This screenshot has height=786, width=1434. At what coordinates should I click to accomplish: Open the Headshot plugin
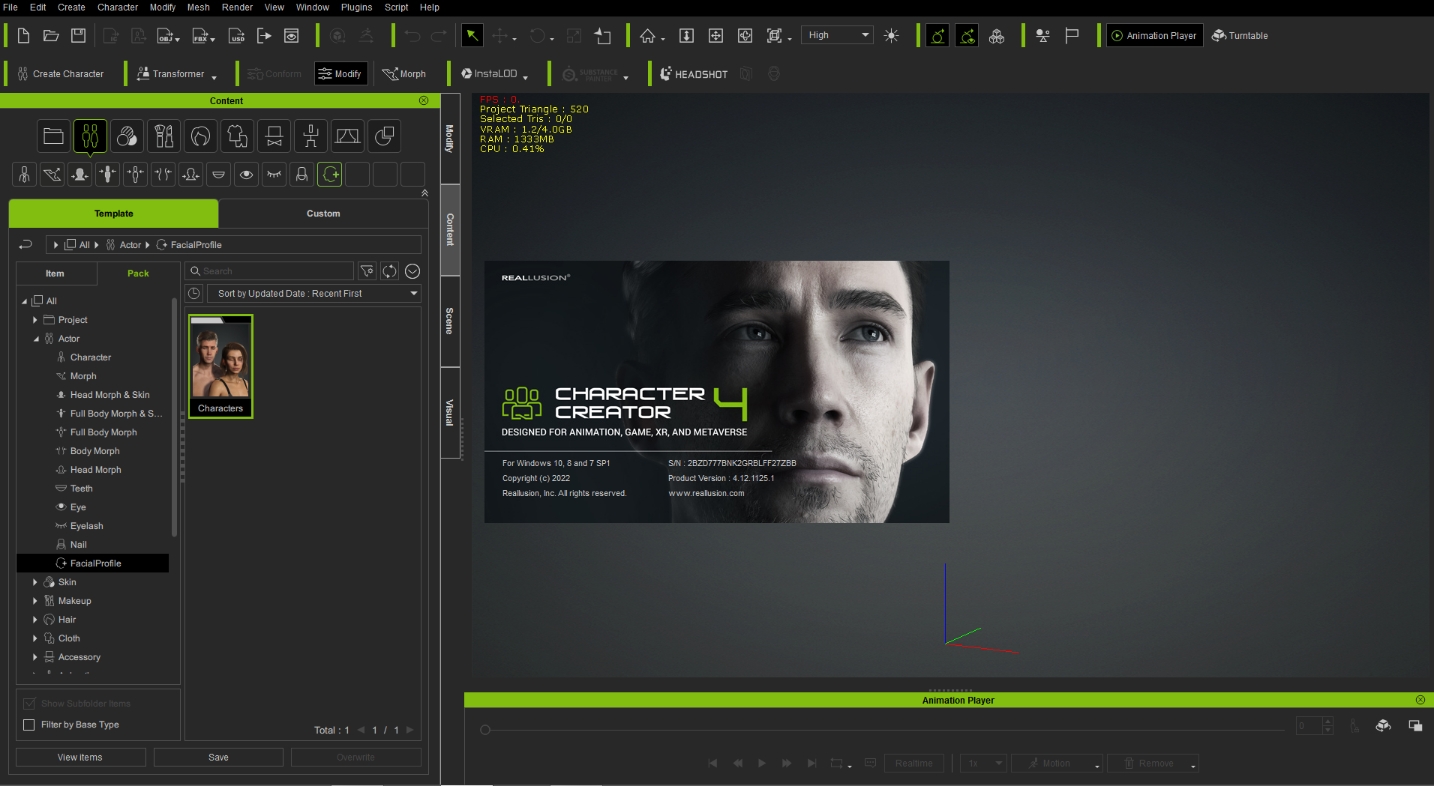693,74
